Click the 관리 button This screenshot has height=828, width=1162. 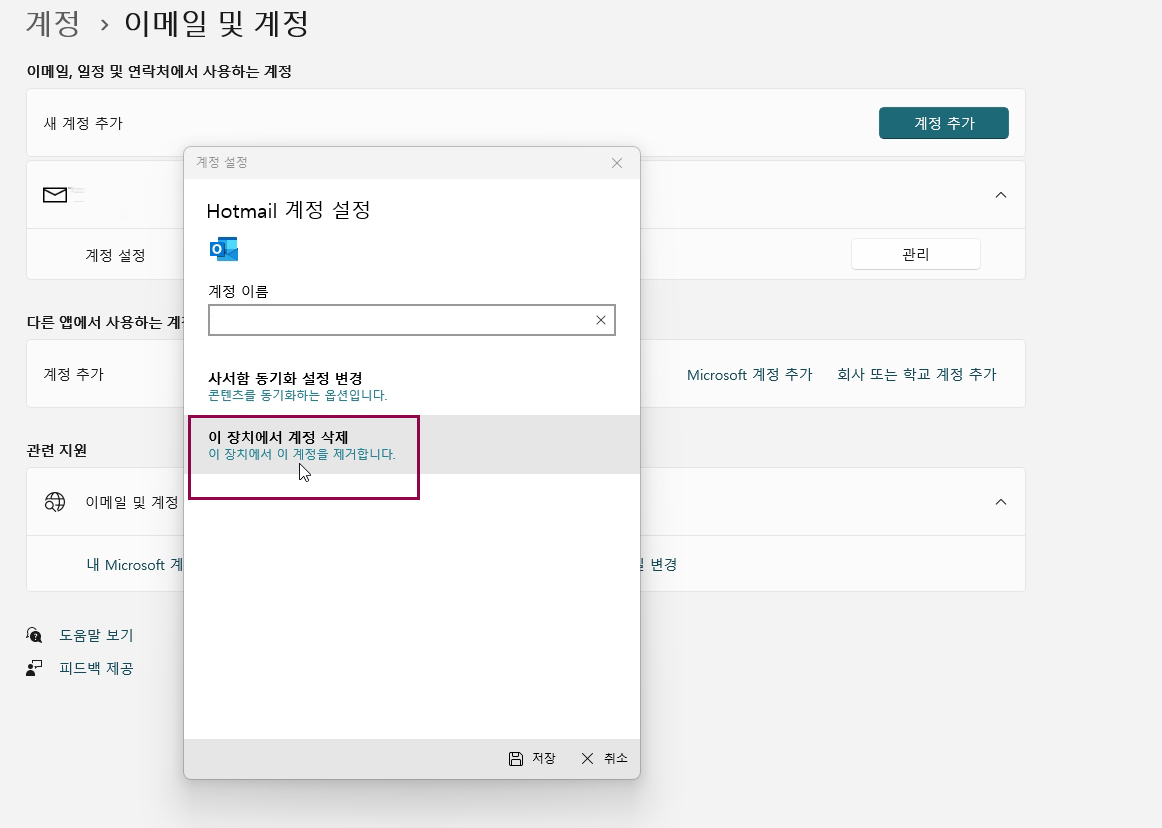[915, 254]
